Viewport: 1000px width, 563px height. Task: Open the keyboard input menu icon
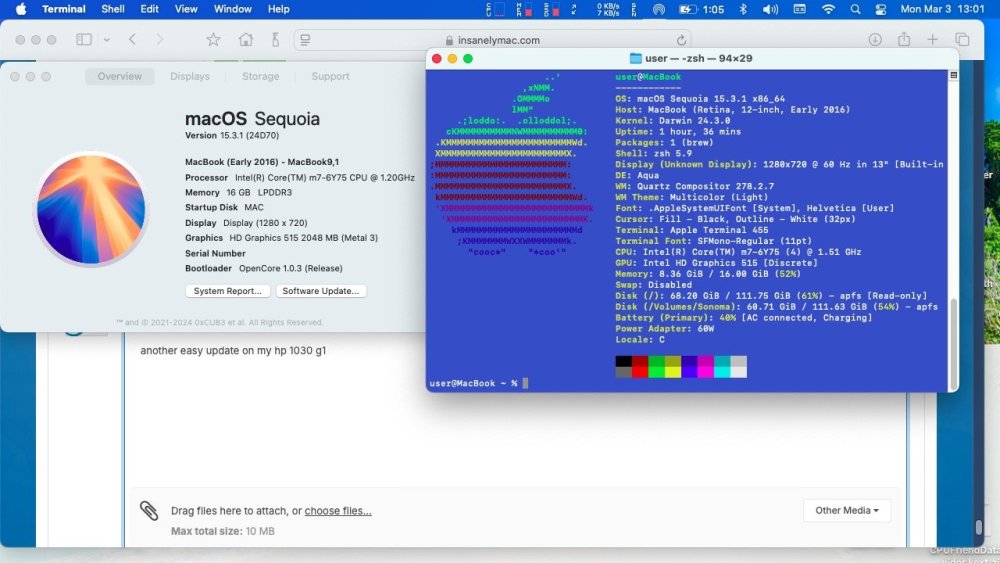coord(799,9)
